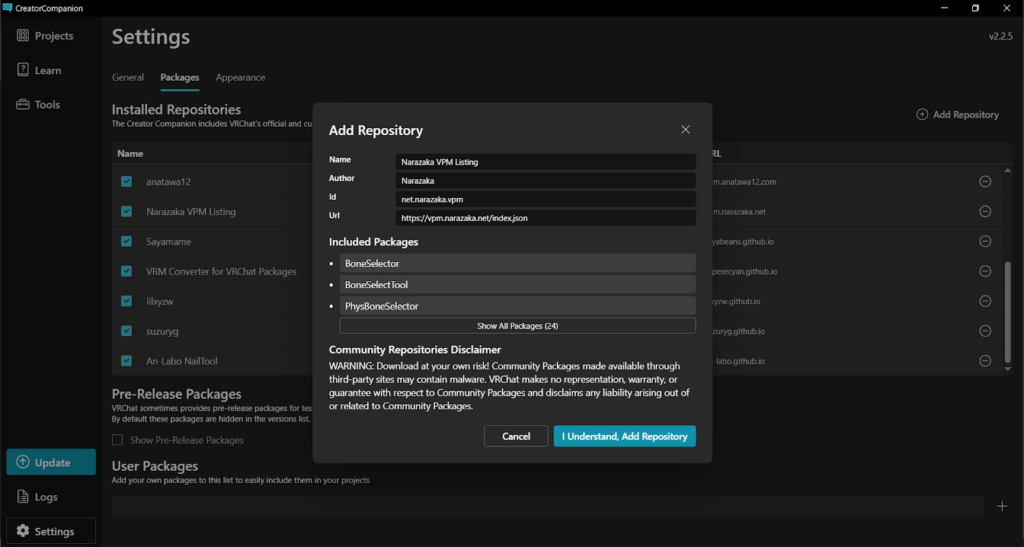
Task: Add a user package with plus icon
Action: pyautogui.click(x=1002, y=506)
